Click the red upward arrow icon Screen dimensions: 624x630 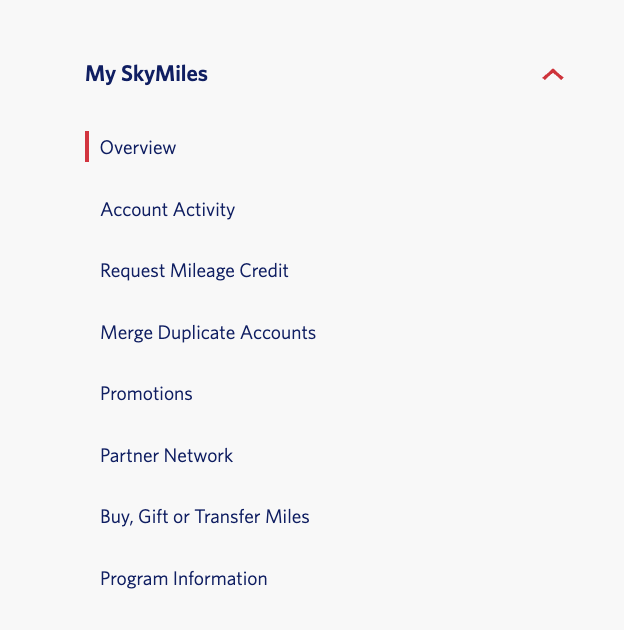point(553,74)
